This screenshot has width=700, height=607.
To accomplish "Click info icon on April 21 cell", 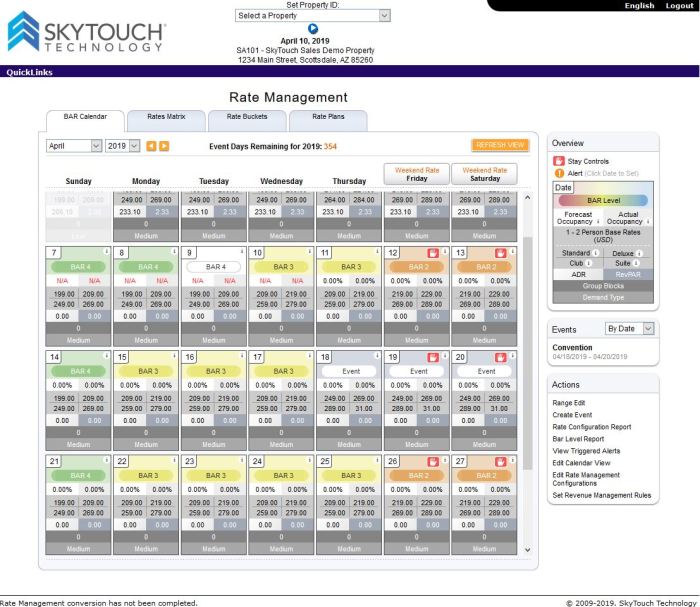I will coord(107,460).
